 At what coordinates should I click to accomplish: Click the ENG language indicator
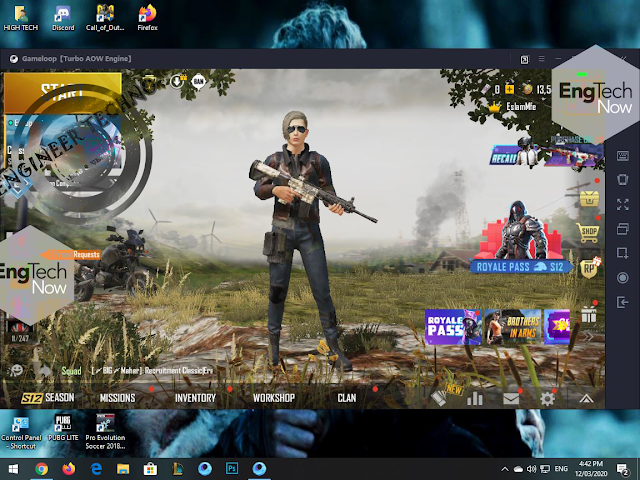[561, 469]
